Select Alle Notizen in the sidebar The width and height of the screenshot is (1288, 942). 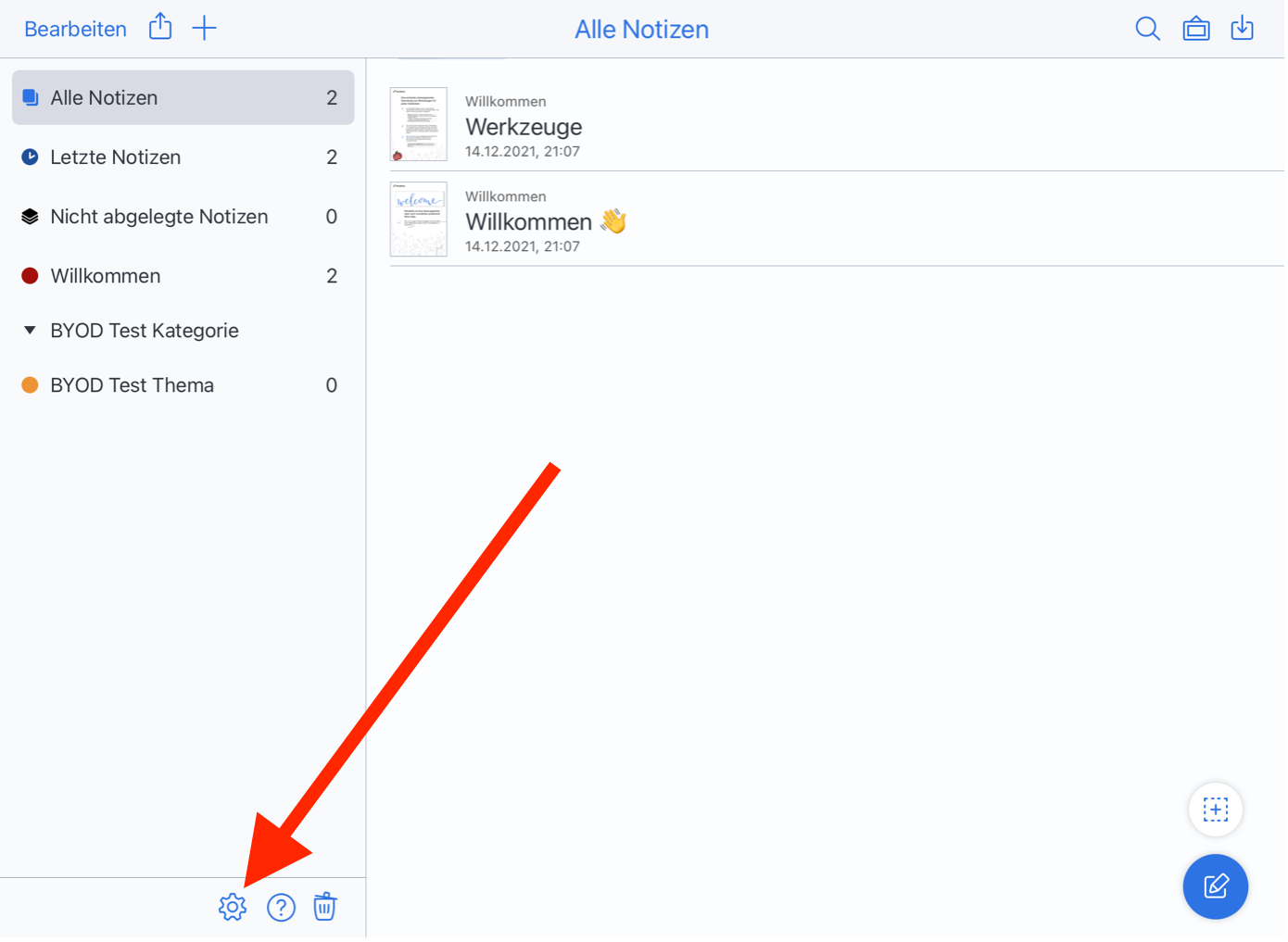coord(183,97)
